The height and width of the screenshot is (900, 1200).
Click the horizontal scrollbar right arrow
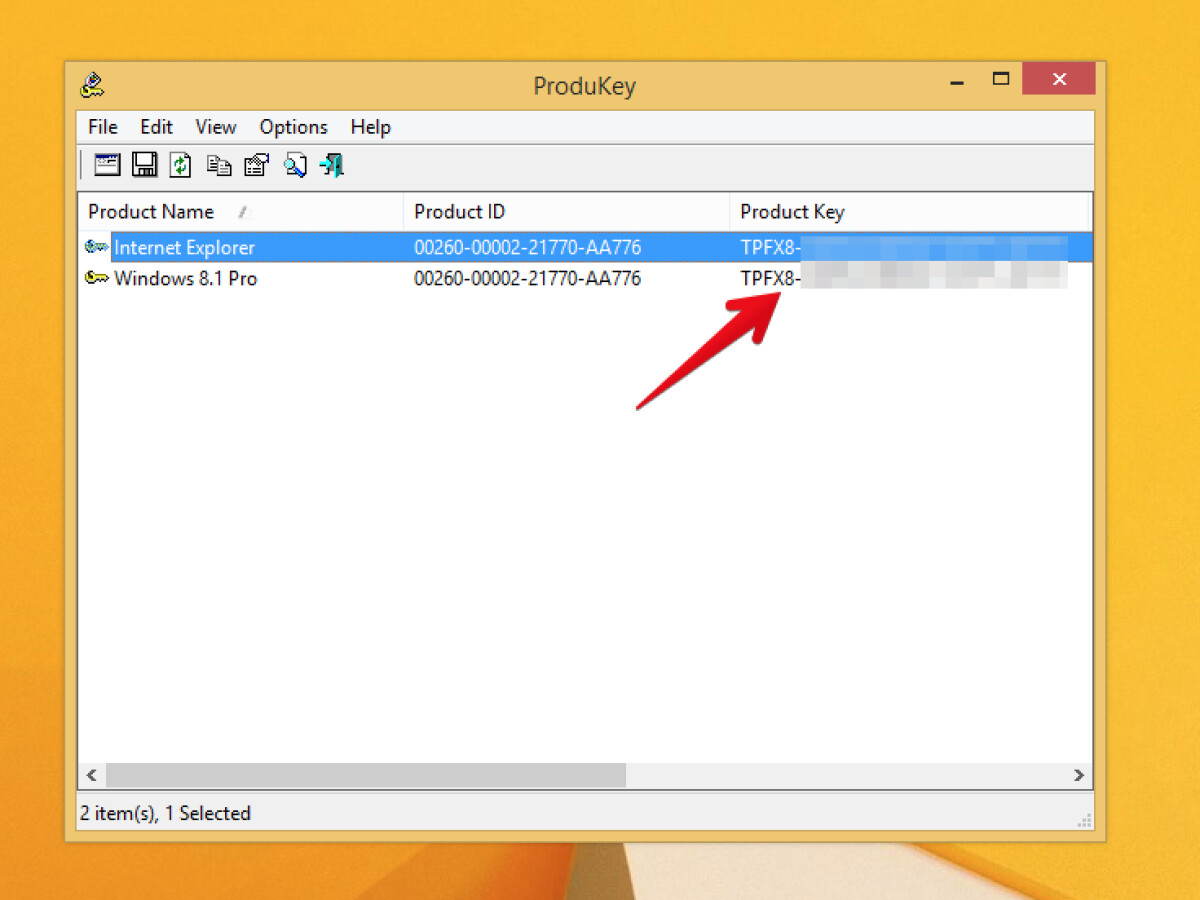[x=1079, y=775]
